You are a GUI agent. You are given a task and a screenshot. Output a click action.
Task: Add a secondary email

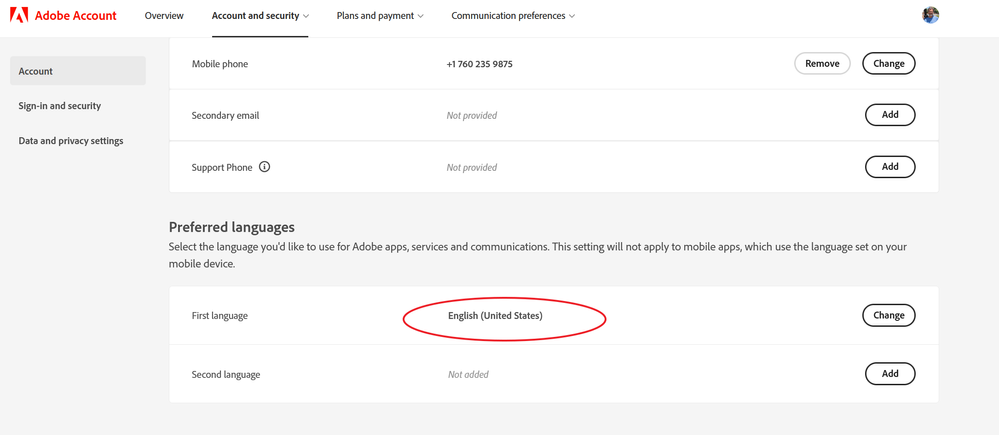click(890, 115)
